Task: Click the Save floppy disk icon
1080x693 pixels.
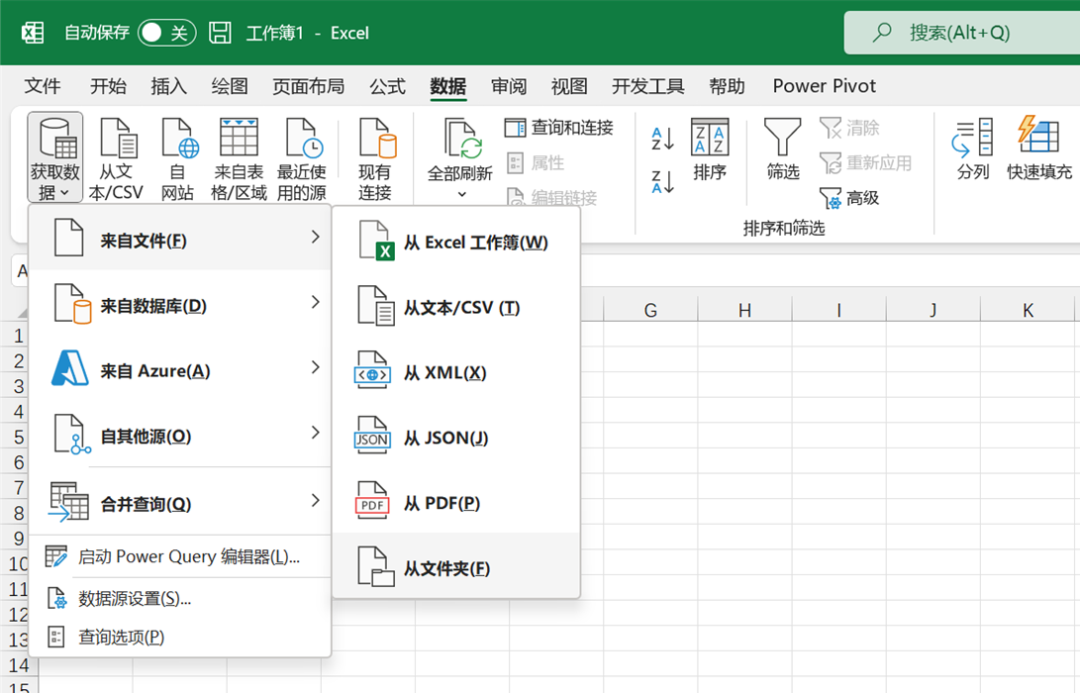Action: tap(220, 33)
